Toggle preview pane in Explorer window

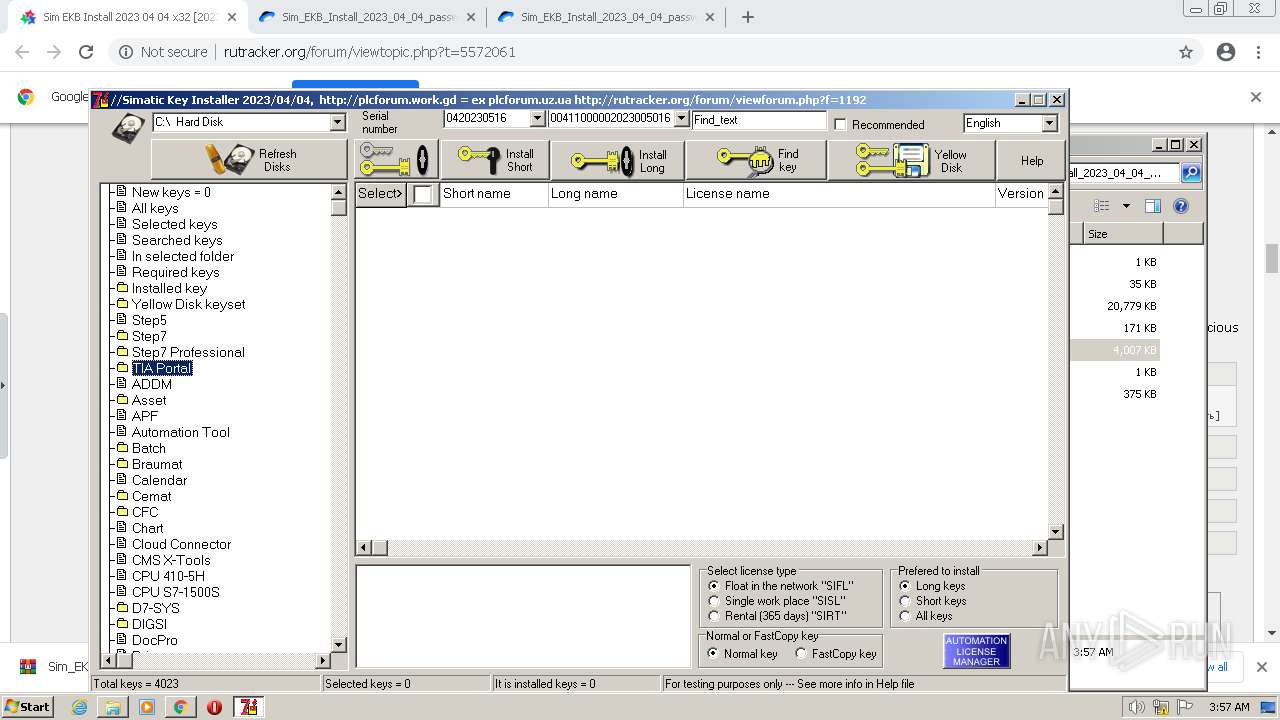click(1153, 206)
